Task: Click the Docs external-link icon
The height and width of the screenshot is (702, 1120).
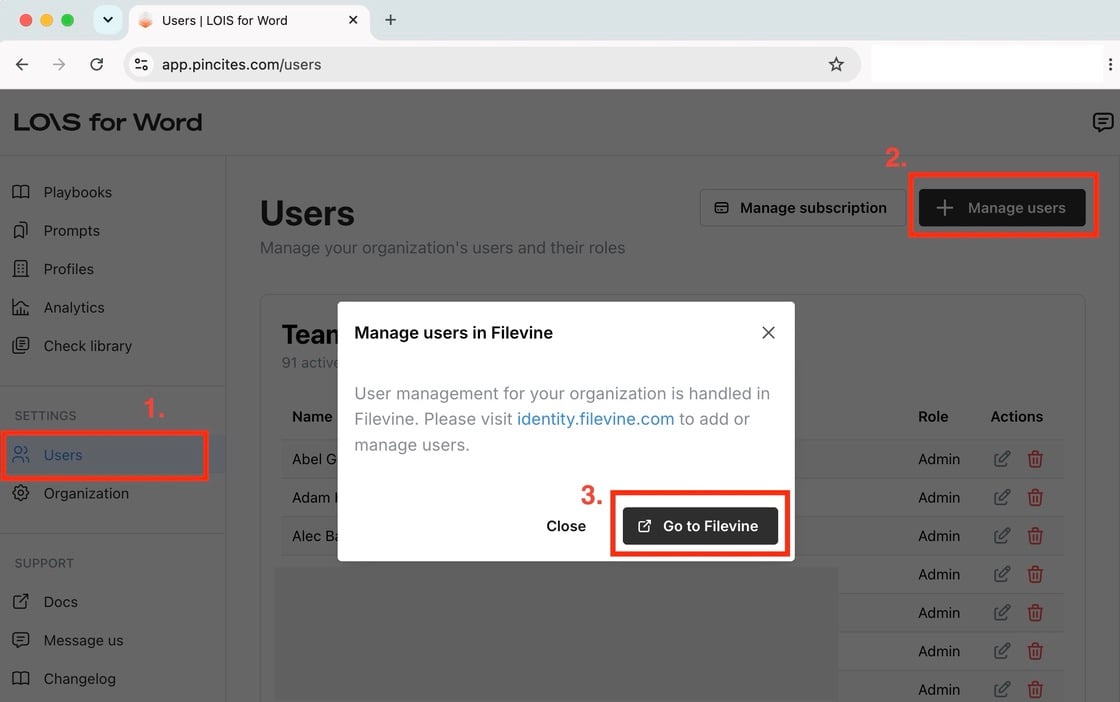Action: click(21, 602)
